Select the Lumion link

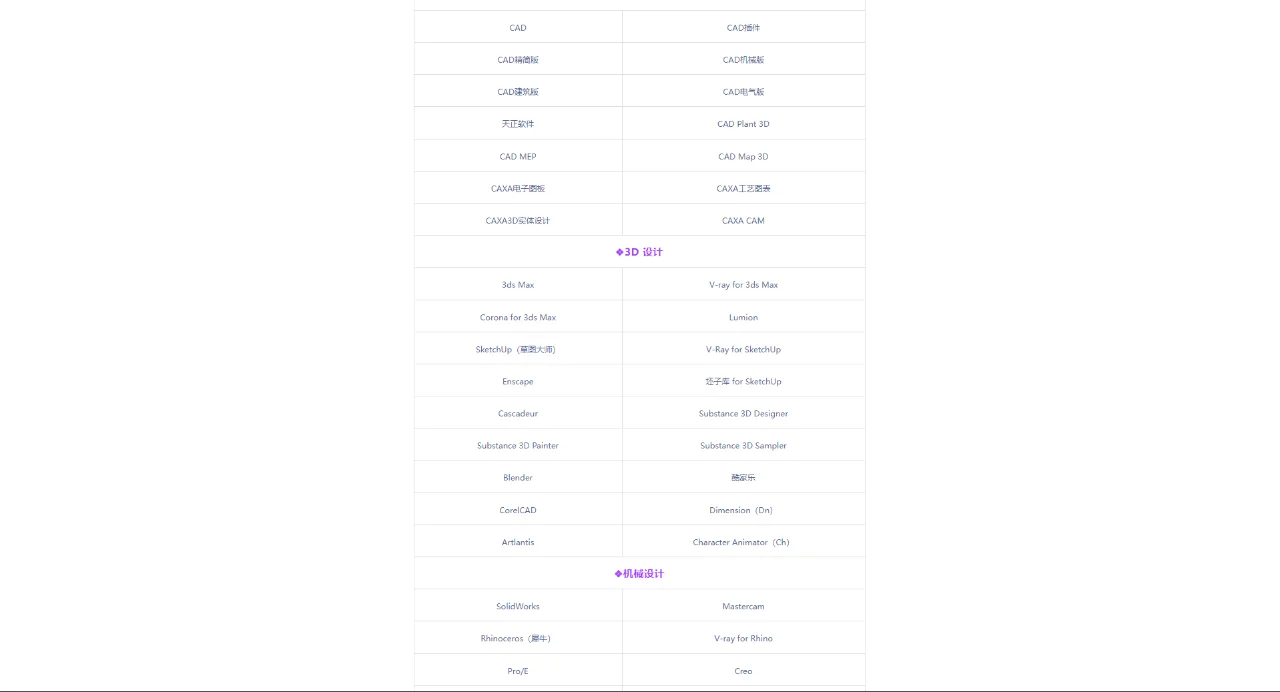pyautogui.click(x=743, y=317)
